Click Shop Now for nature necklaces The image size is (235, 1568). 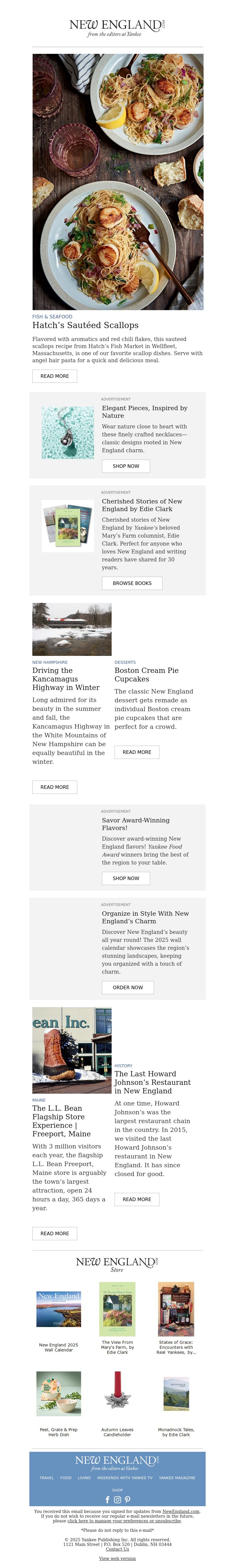coord(126,466)
